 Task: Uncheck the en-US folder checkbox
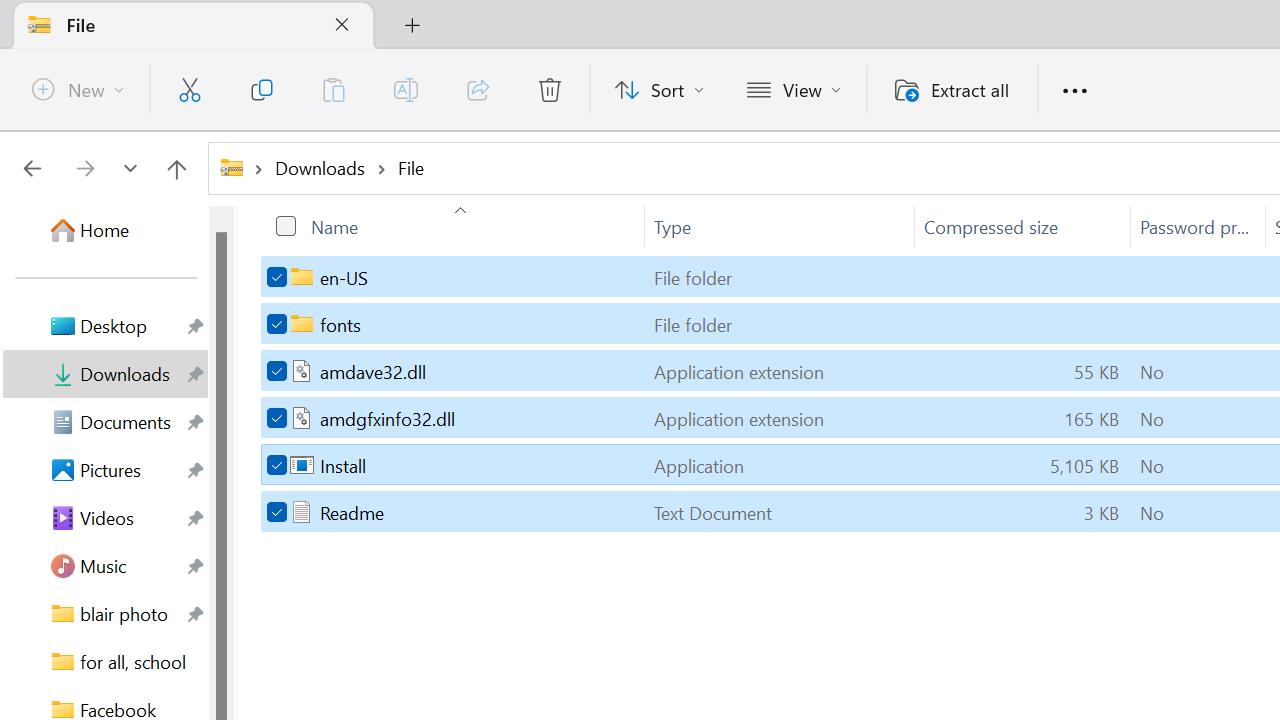tap(277, 278)
